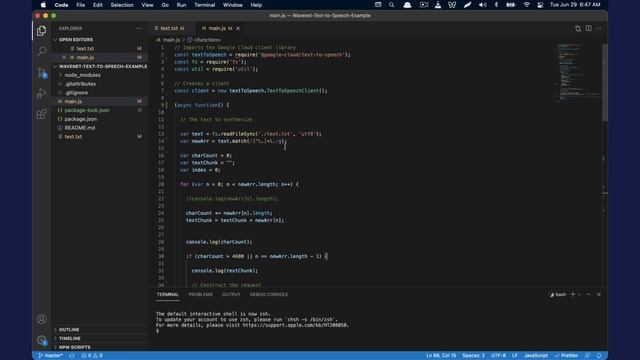Open the Extensions view
Screen dimensions: 640x360
41,114
